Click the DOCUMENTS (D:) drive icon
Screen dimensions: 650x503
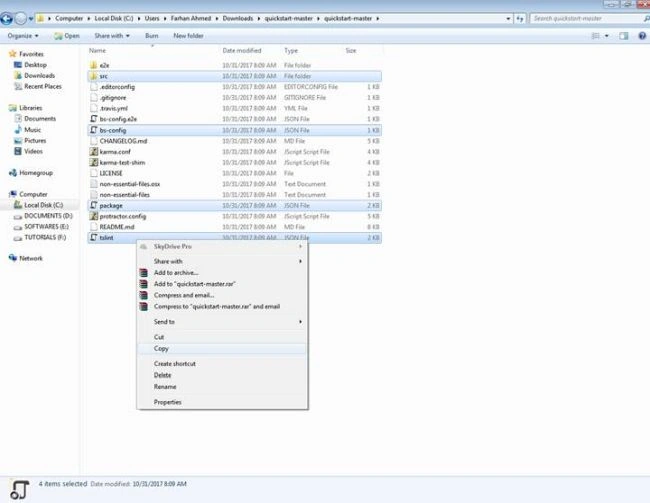click(x=18, y=216)
